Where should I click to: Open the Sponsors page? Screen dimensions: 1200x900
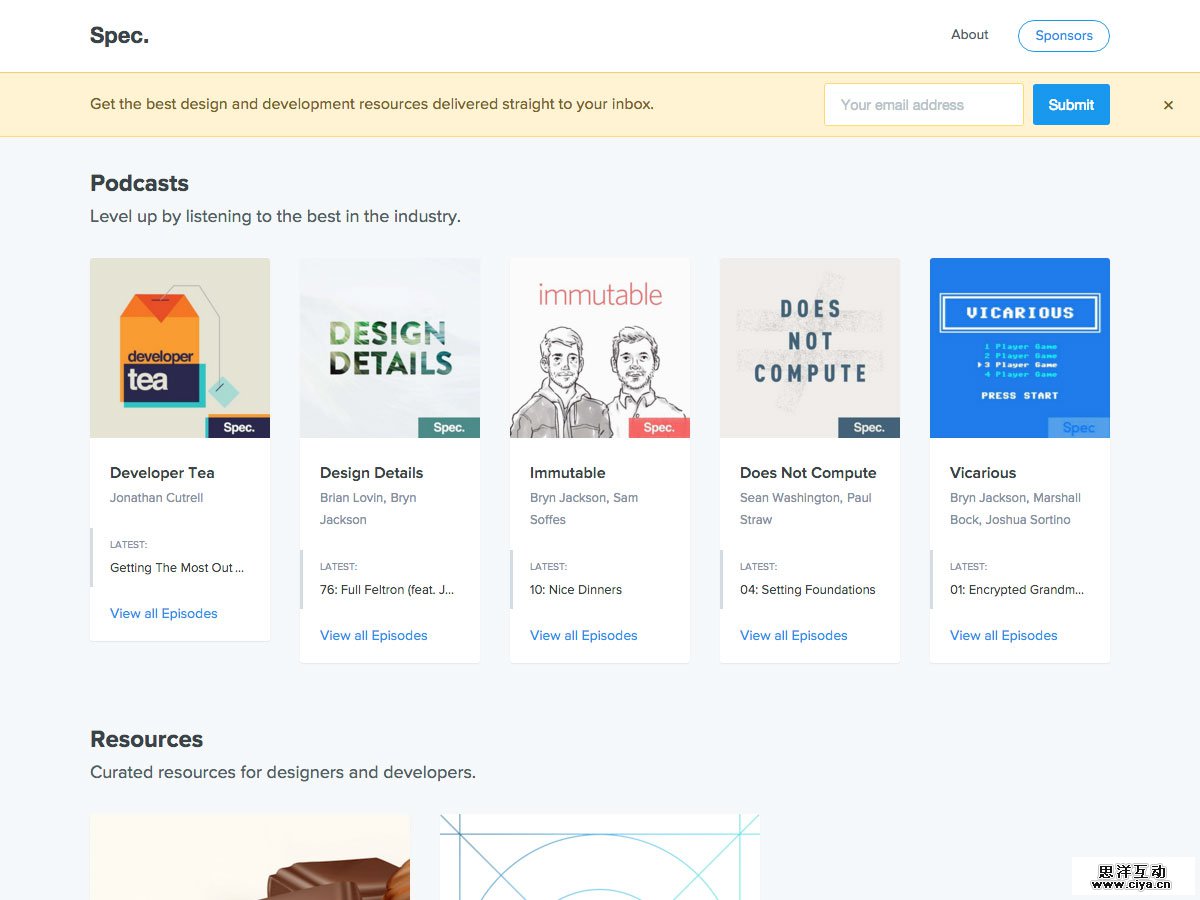pyautogui.click(x=1063, y=36)
